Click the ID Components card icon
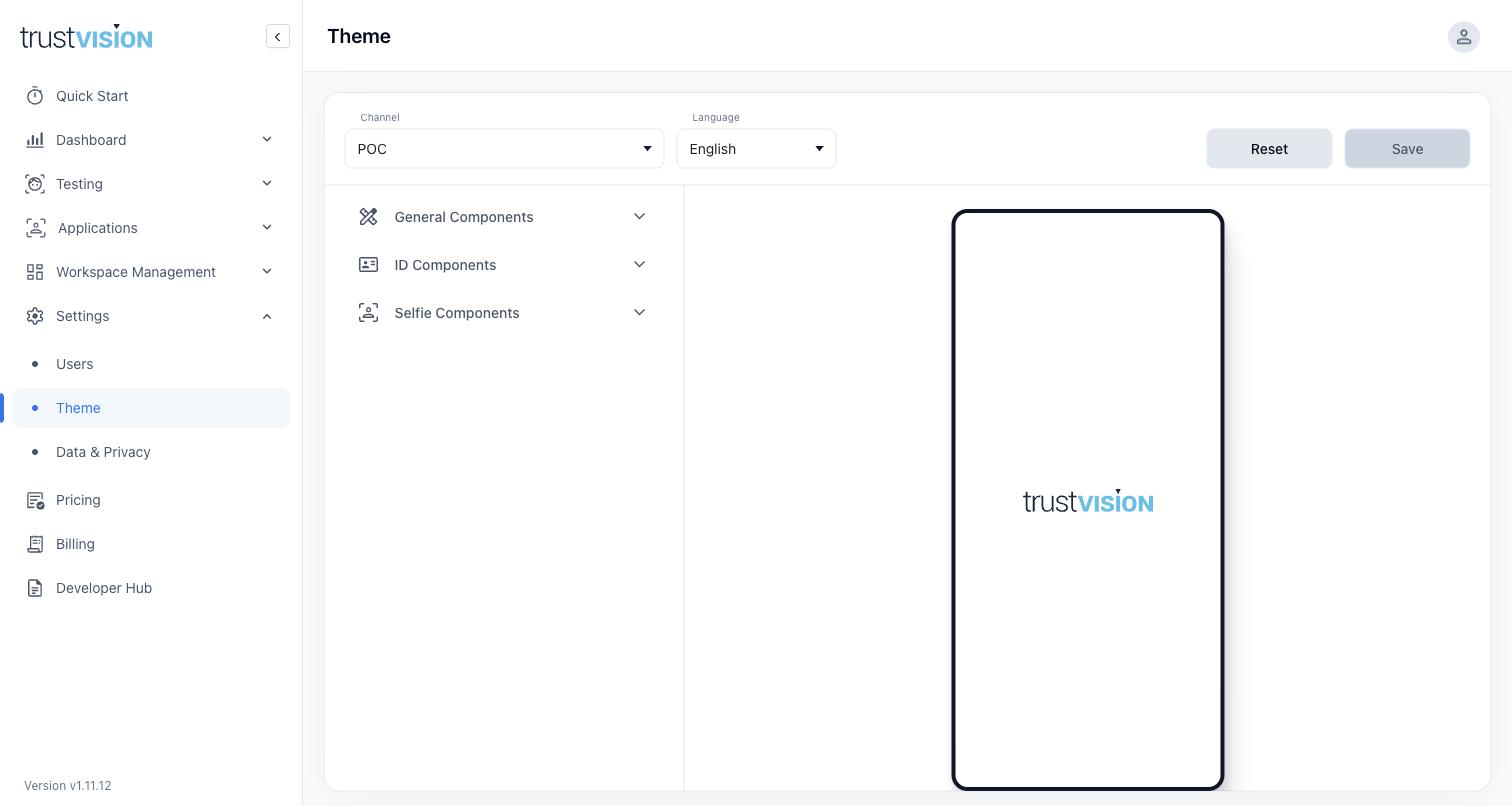Screen dimensions: 1512x806 point(368,265)
